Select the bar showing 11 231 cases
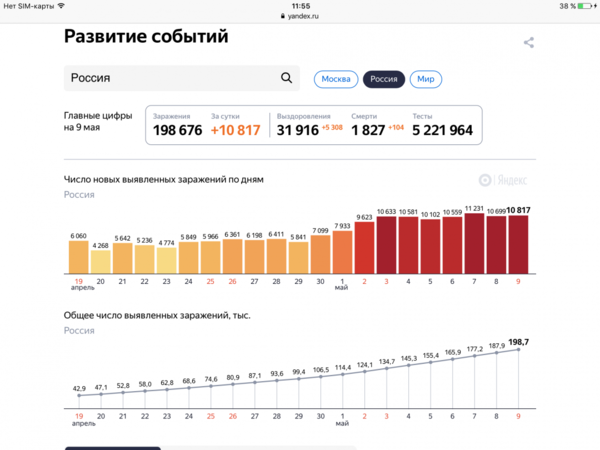 474,243
